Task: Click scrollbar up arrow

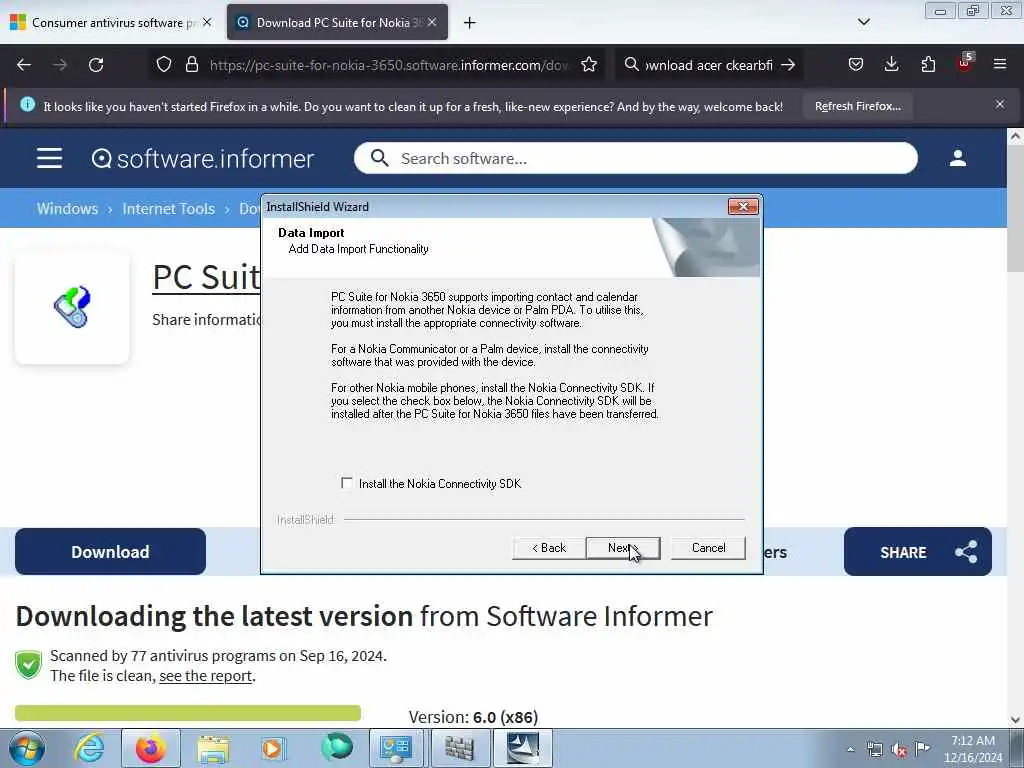Action: (x=1015, y=136)
